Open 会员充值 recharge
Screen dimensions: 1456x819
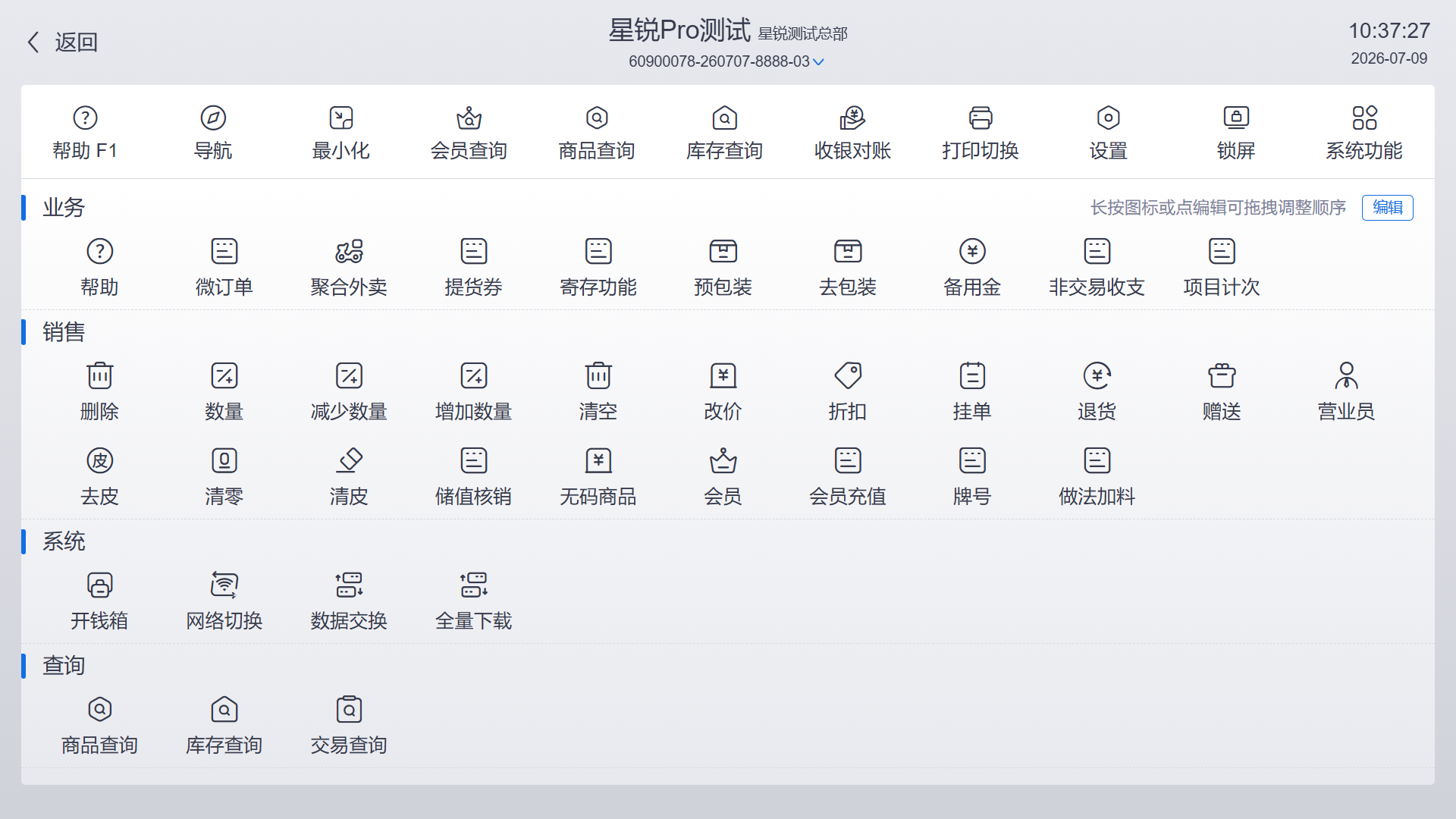point(848,477)
